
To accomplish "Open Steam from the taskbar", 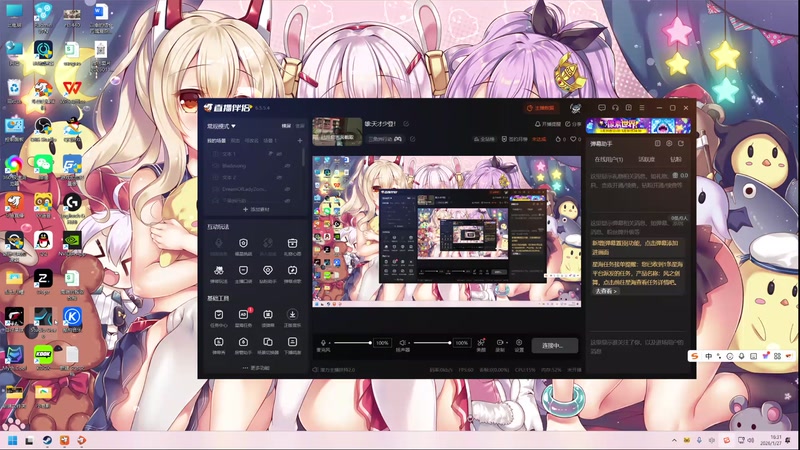I will (x=46, y=440).
